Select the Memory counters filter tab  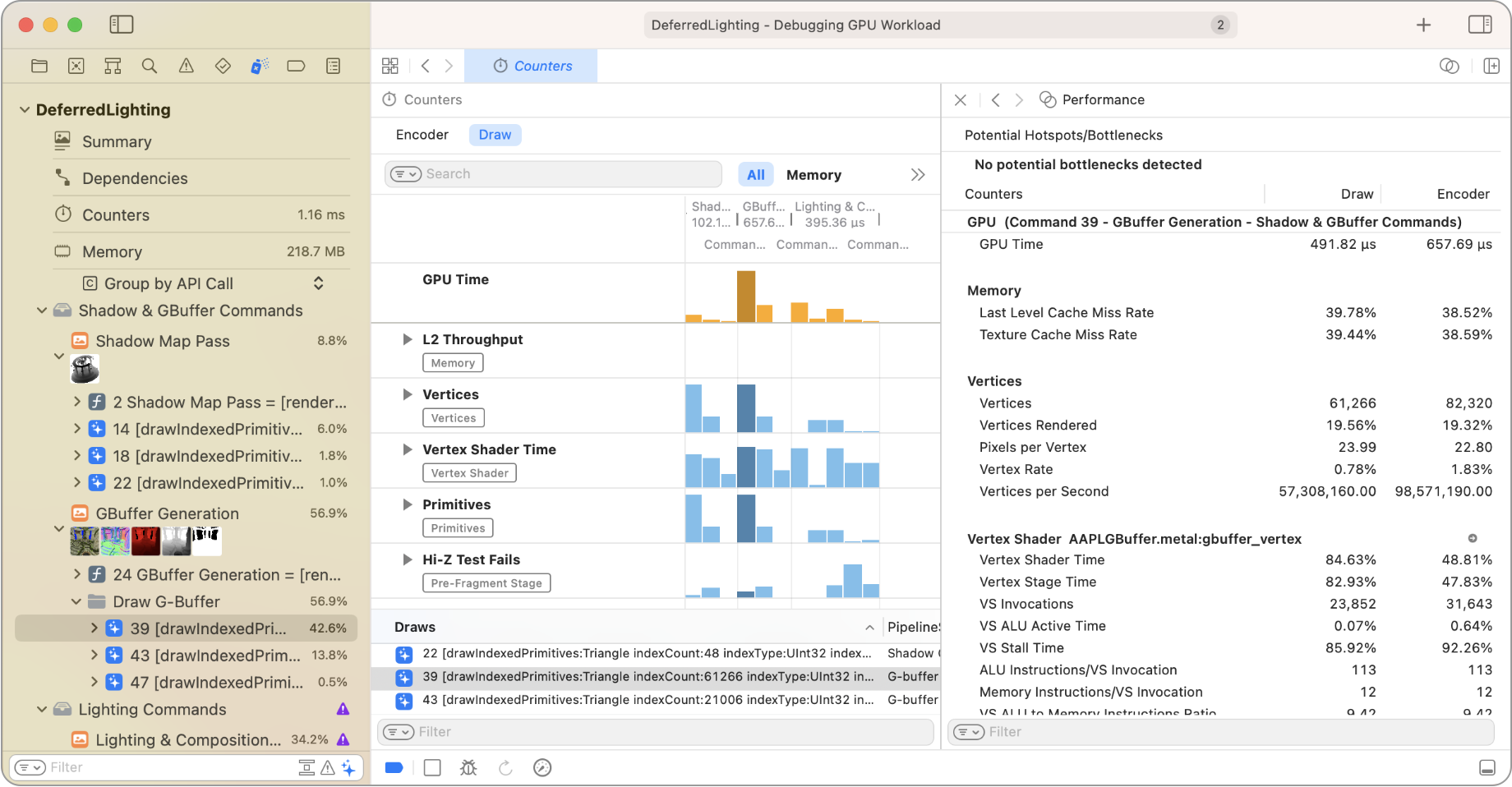(x=813, y=175)
